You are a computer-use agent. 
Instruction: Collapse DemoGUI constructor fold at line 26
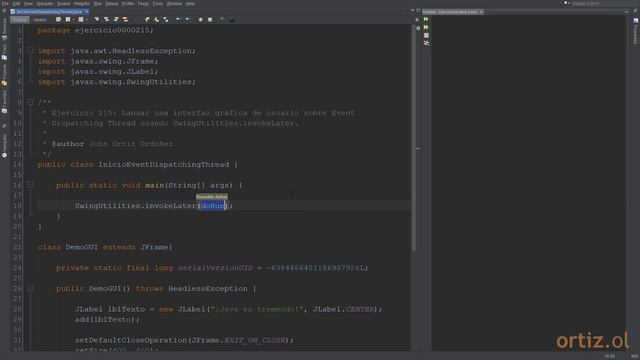(30, 288)
